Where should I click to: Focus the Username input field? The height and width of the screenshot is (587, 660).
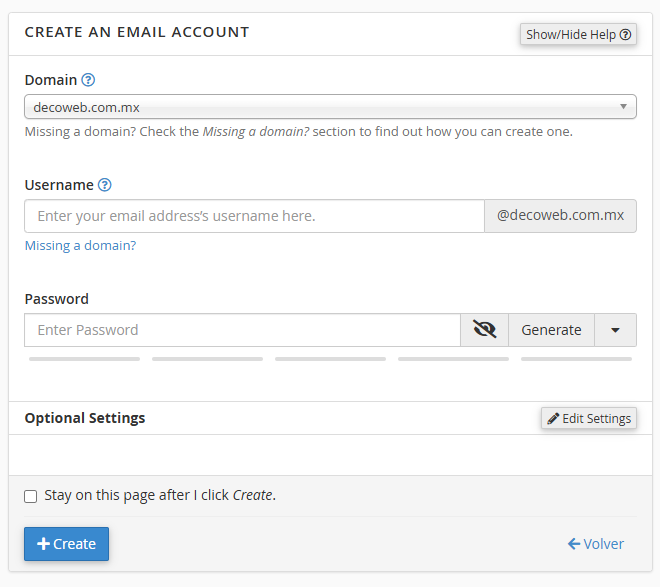(x=254, y=216)
